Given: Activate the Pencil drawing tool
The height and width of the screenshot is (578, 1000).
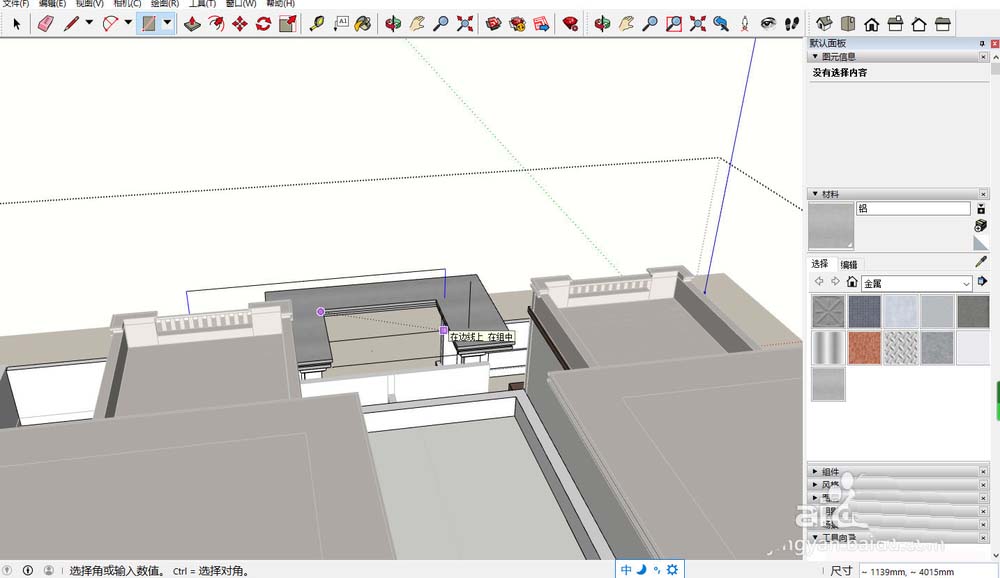Looking at the screenshot, I should (x=71, y=22).
